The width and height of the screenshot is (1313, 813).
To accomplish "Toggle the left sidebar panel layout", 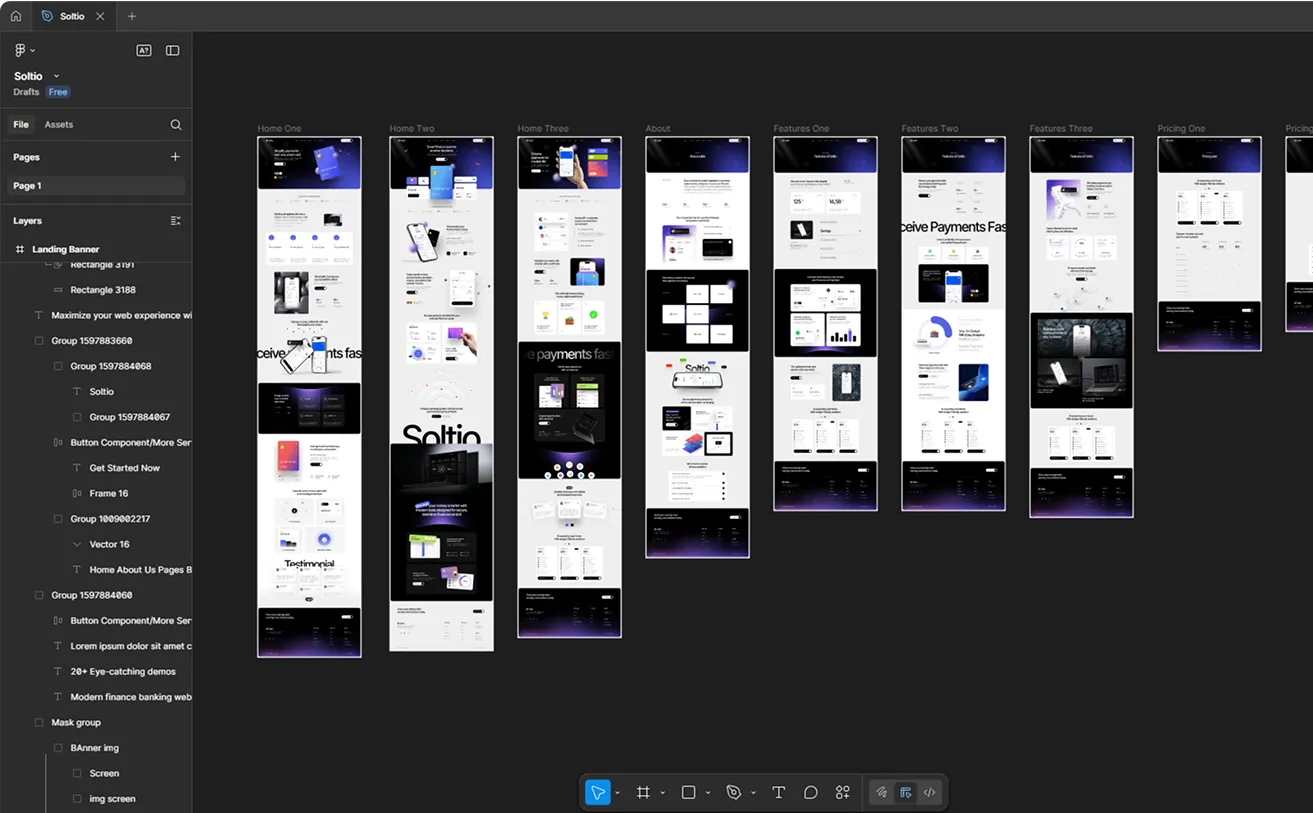I will coord(172,49).
